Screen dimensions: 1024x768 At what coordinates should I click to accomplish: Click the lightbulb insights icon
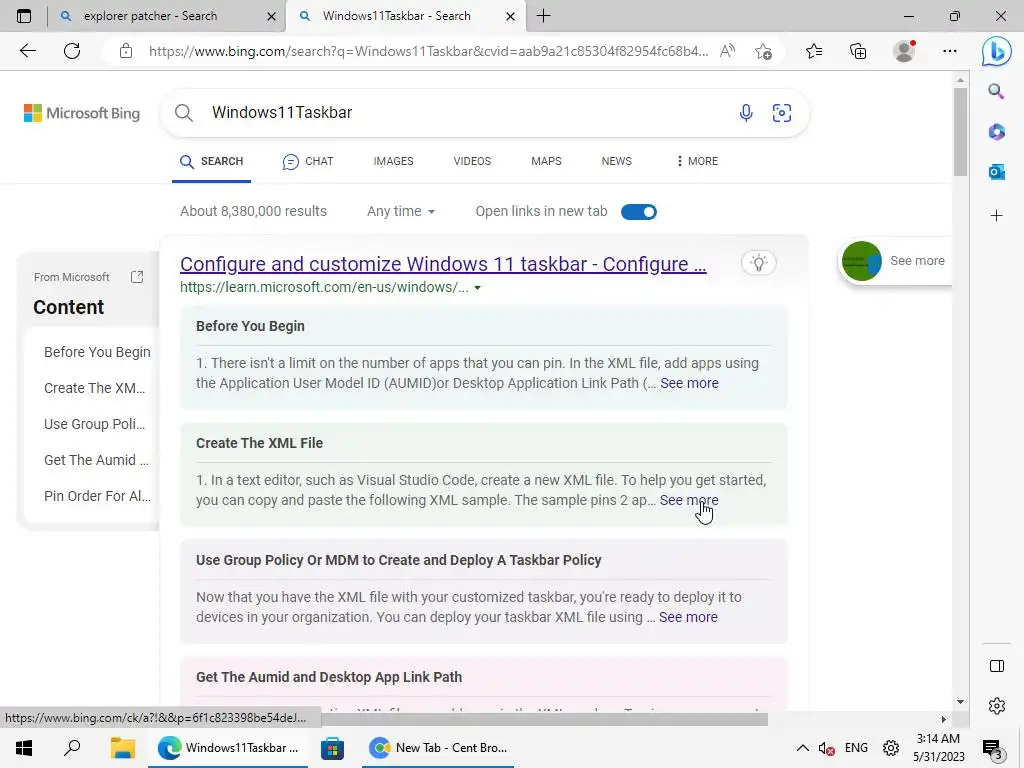point(759,263)
